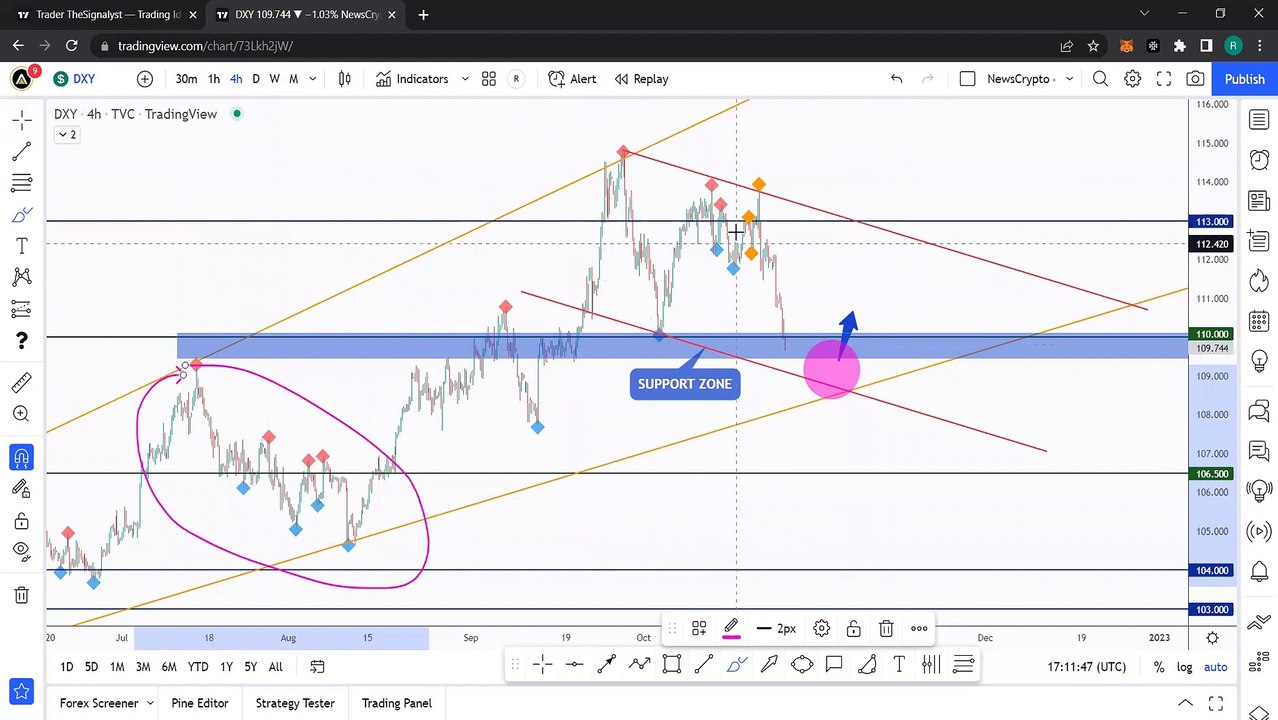Open the indicator templates grid icon

point(489,79)
